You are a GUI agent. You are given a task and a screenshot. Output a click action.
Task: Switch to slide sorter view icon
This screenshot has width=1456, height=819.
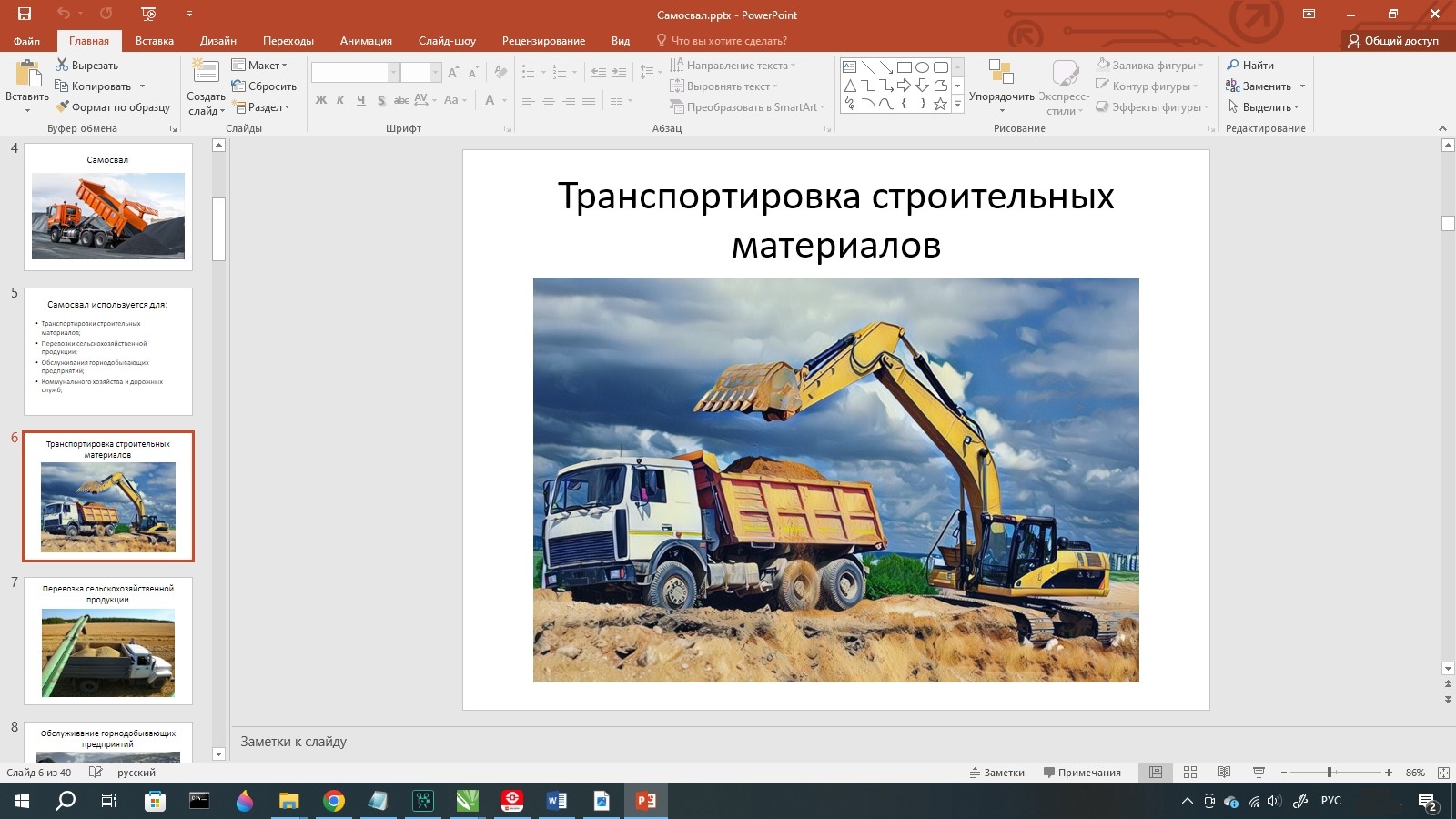coord(1190,773)
